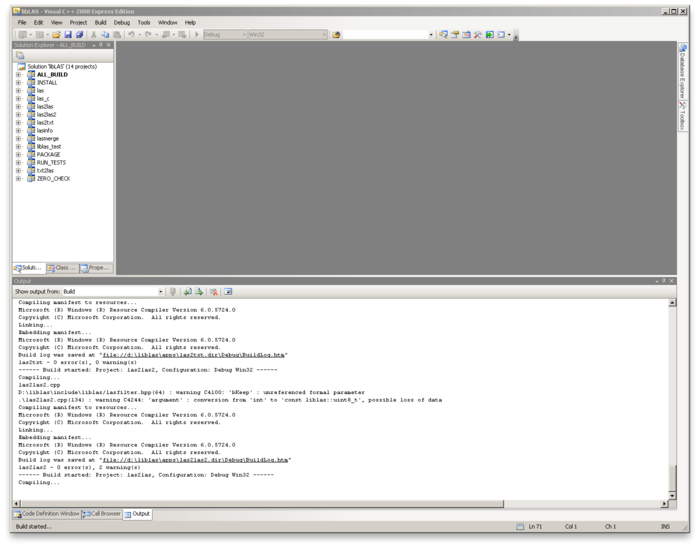Image resolution: width=700 pixels, height=548 pixels.
Task: Click the Redo arrow icon
Action: coord(148,34)
